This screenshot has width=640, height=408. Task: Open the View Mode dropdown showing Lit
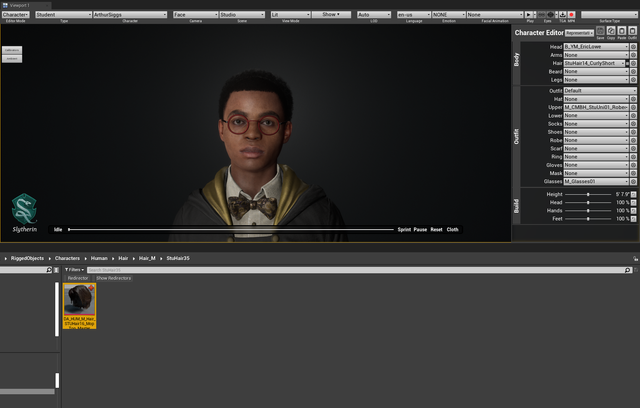[291, 15]
